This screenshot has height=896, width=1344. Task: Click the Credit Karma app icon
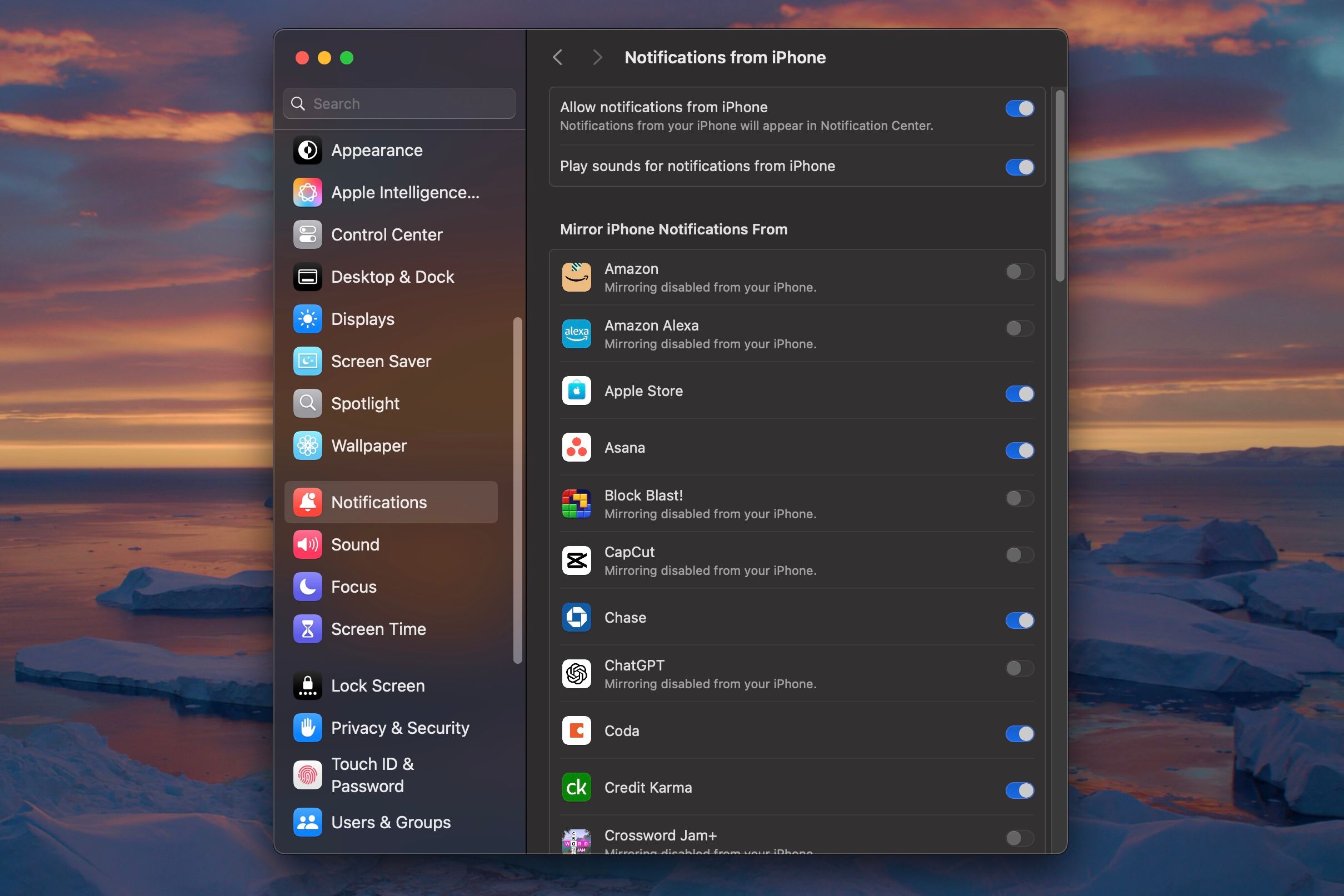click(577, 788)
